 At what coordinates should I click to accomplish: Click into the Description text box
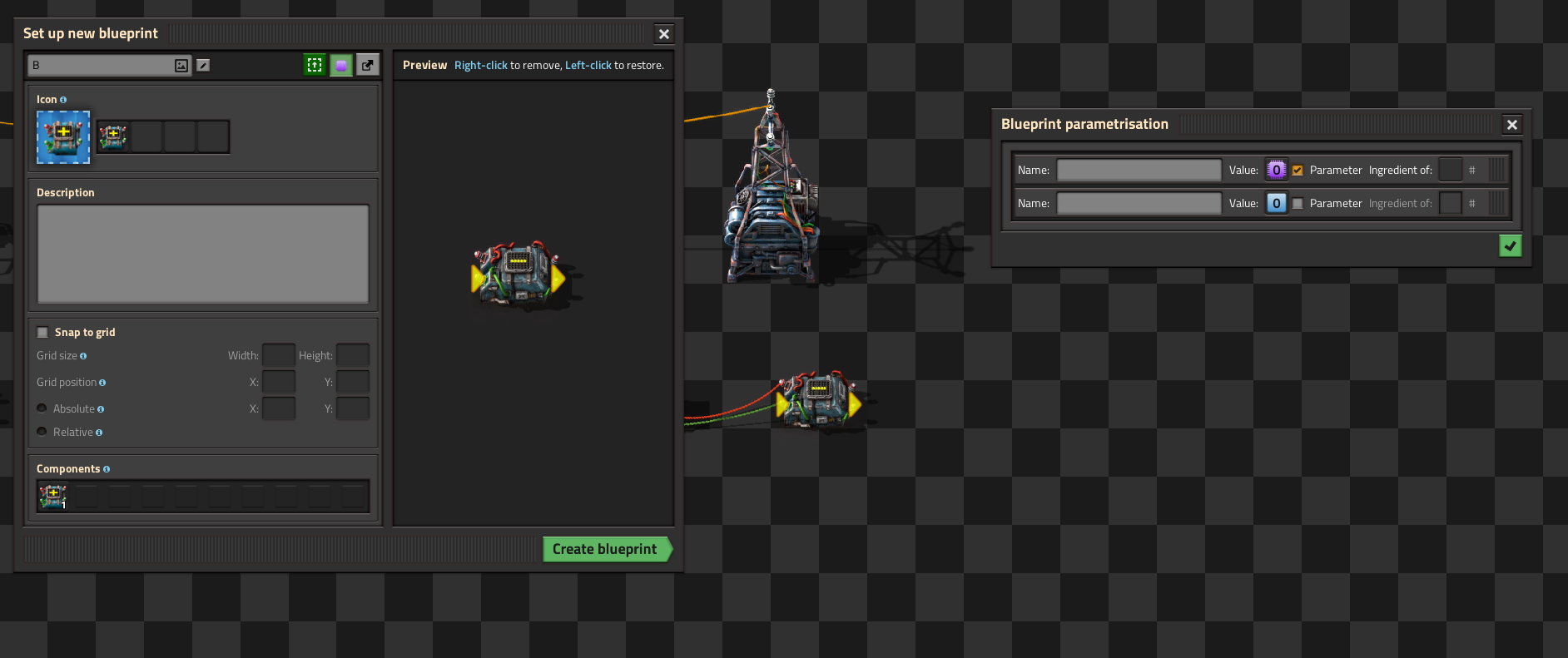[203, 254]
